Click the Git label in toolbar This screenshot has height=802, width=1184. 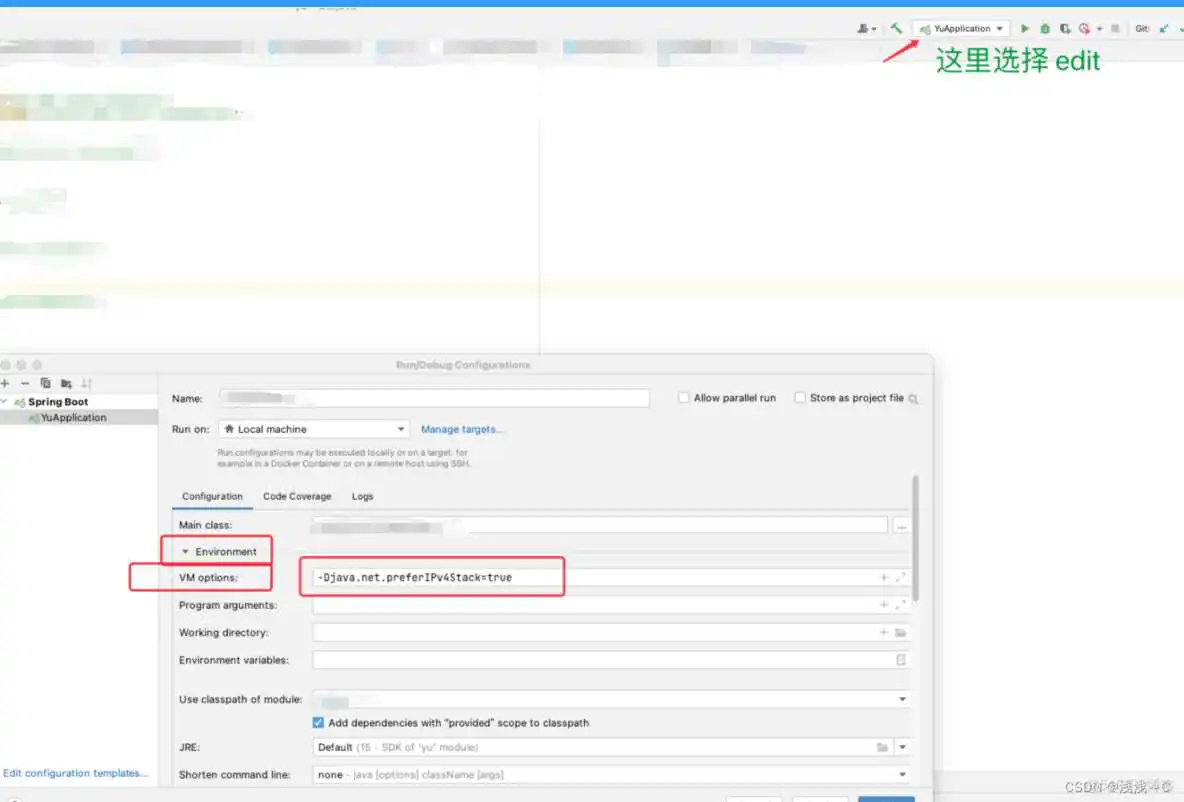click(1142, 29)
